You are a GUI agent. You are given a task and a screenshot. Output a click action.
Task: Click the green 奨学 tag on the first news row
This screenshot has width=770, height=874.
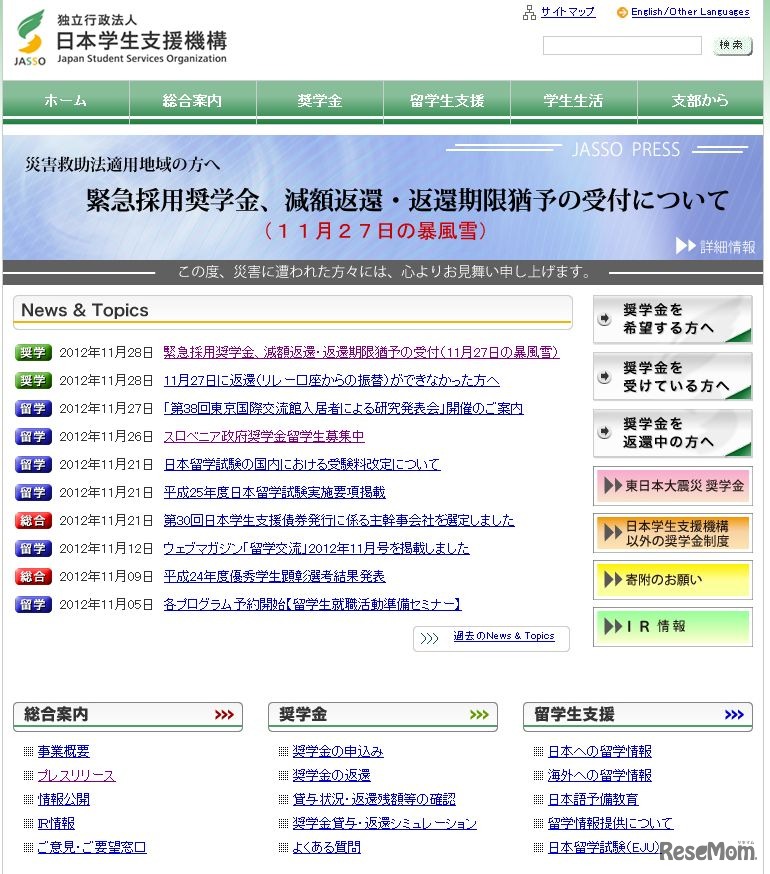pos(33,352)
